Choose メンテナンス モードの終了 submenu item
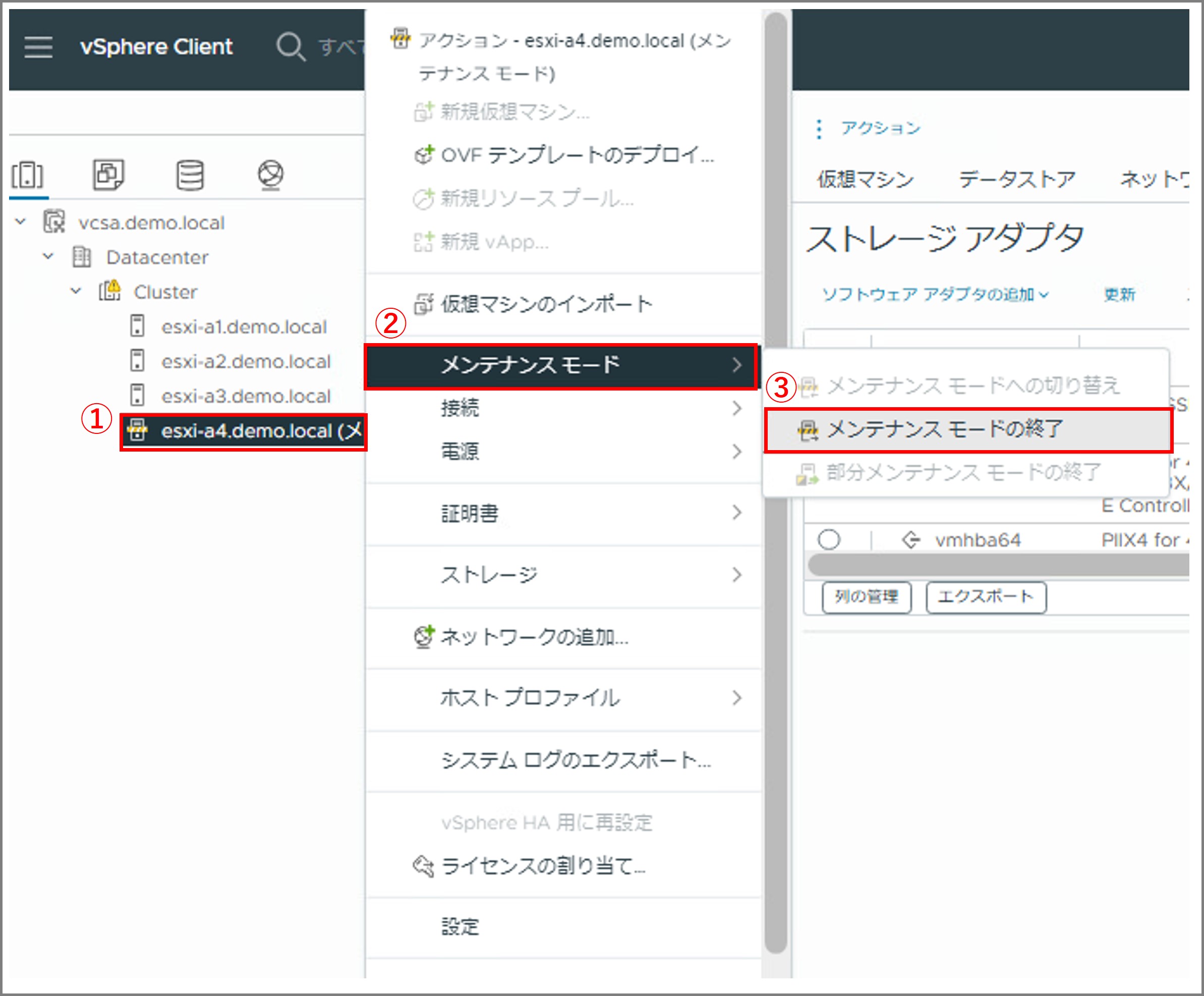The image size is (1204, 996). [x=968, y=429]
